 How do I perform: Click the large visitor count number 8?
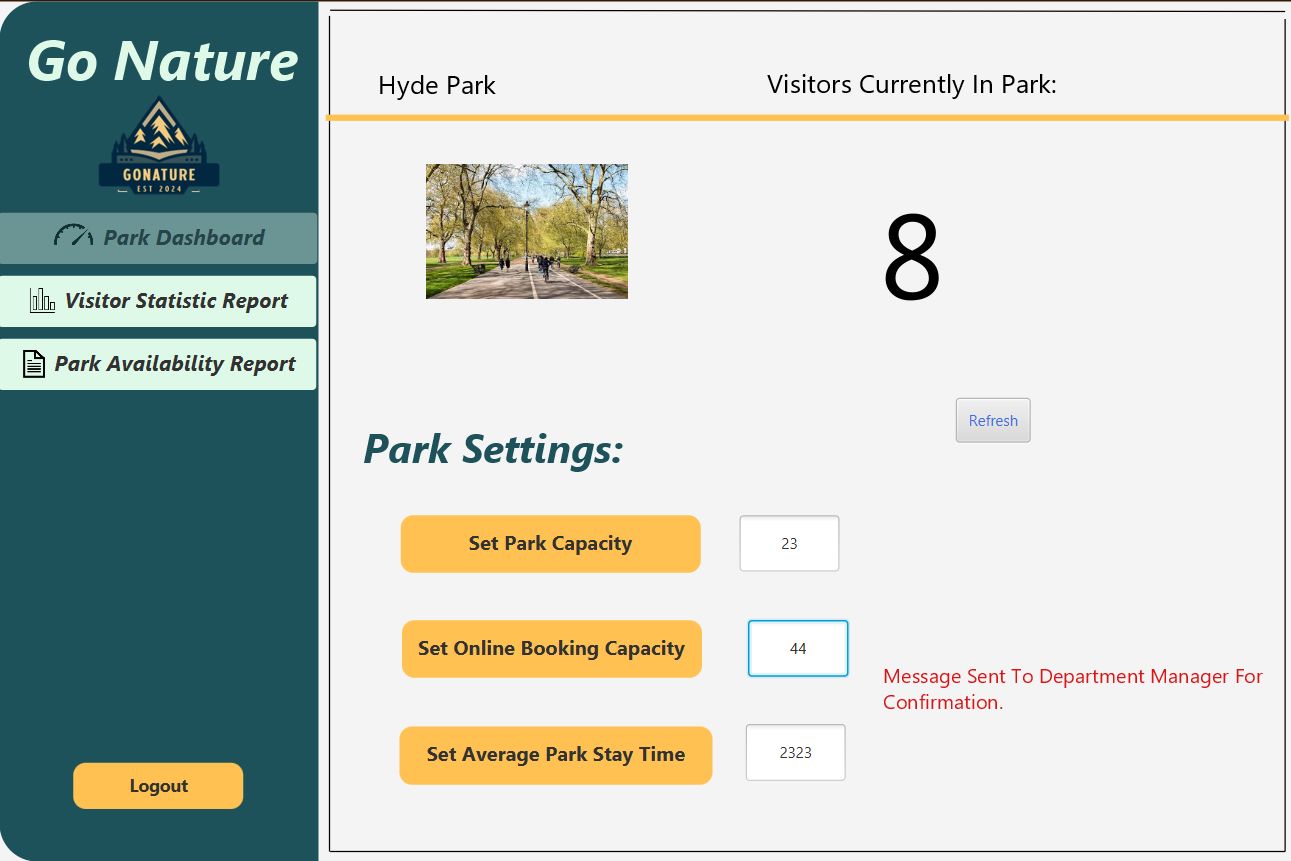point(912,258)
